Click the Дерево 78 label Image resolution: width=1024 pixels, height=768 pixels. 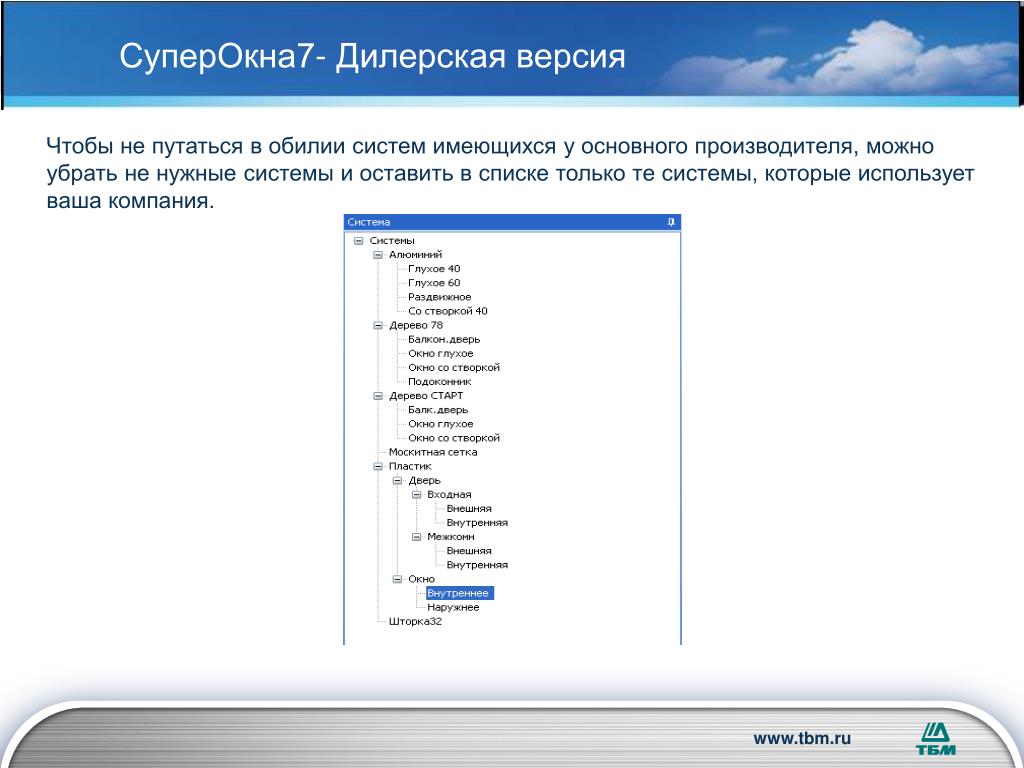tap(416, 325)
